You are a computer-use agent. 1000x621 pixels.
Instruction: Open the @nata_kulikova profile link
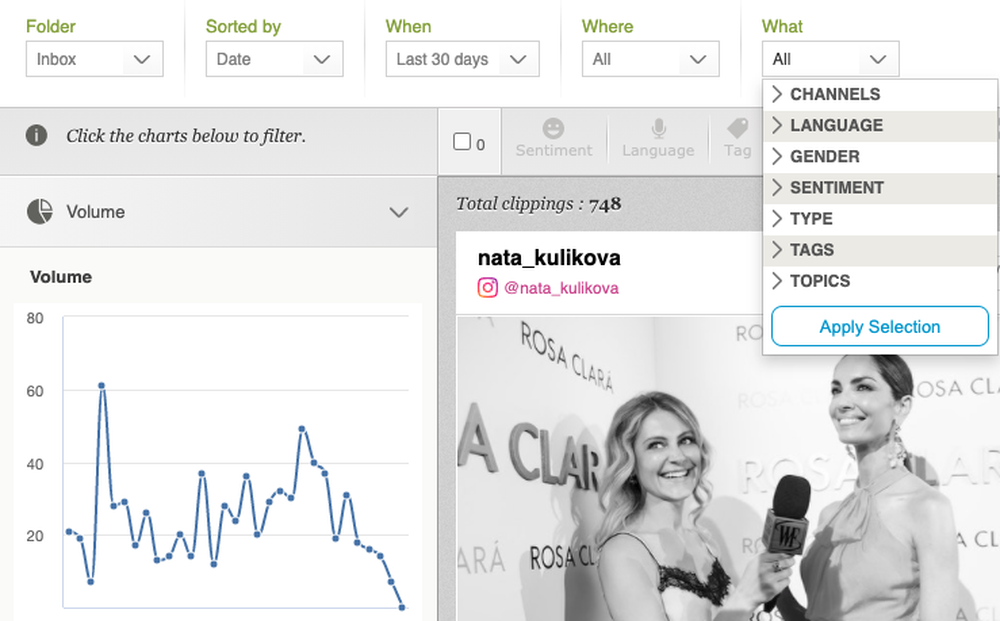coord(561,288)
